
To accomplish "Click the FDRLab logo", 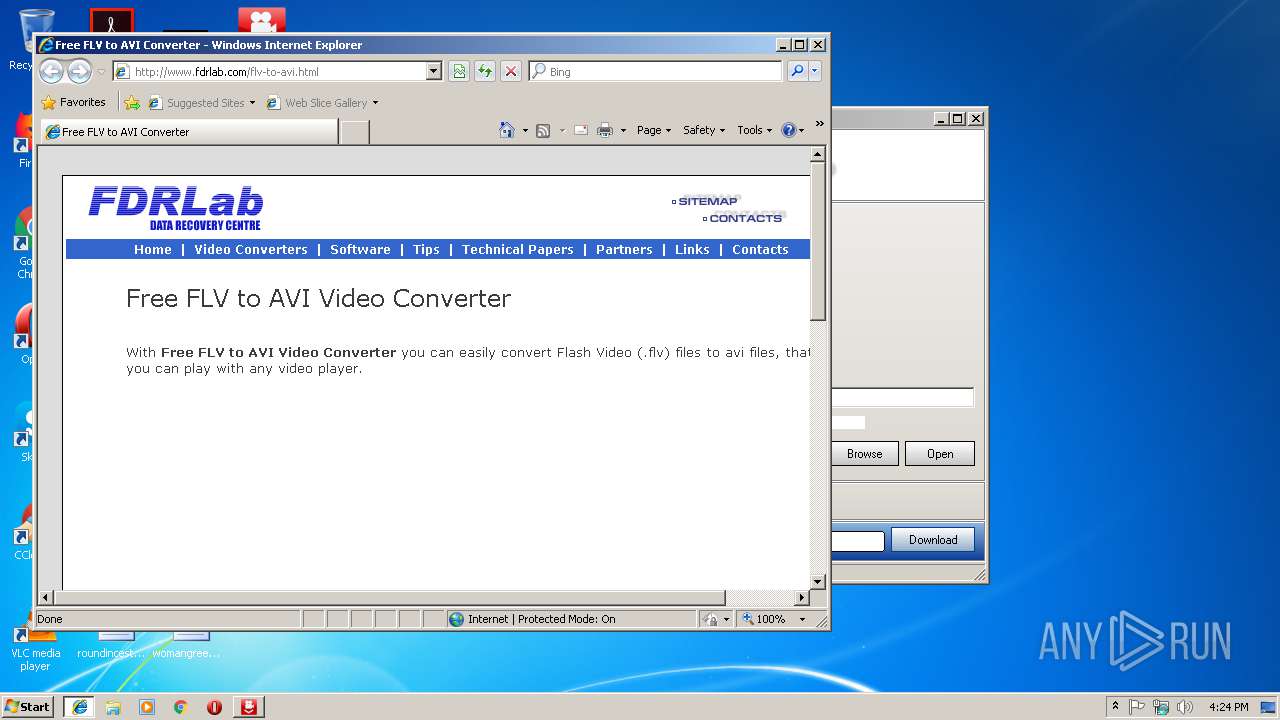I will click(x=176, y=208).
